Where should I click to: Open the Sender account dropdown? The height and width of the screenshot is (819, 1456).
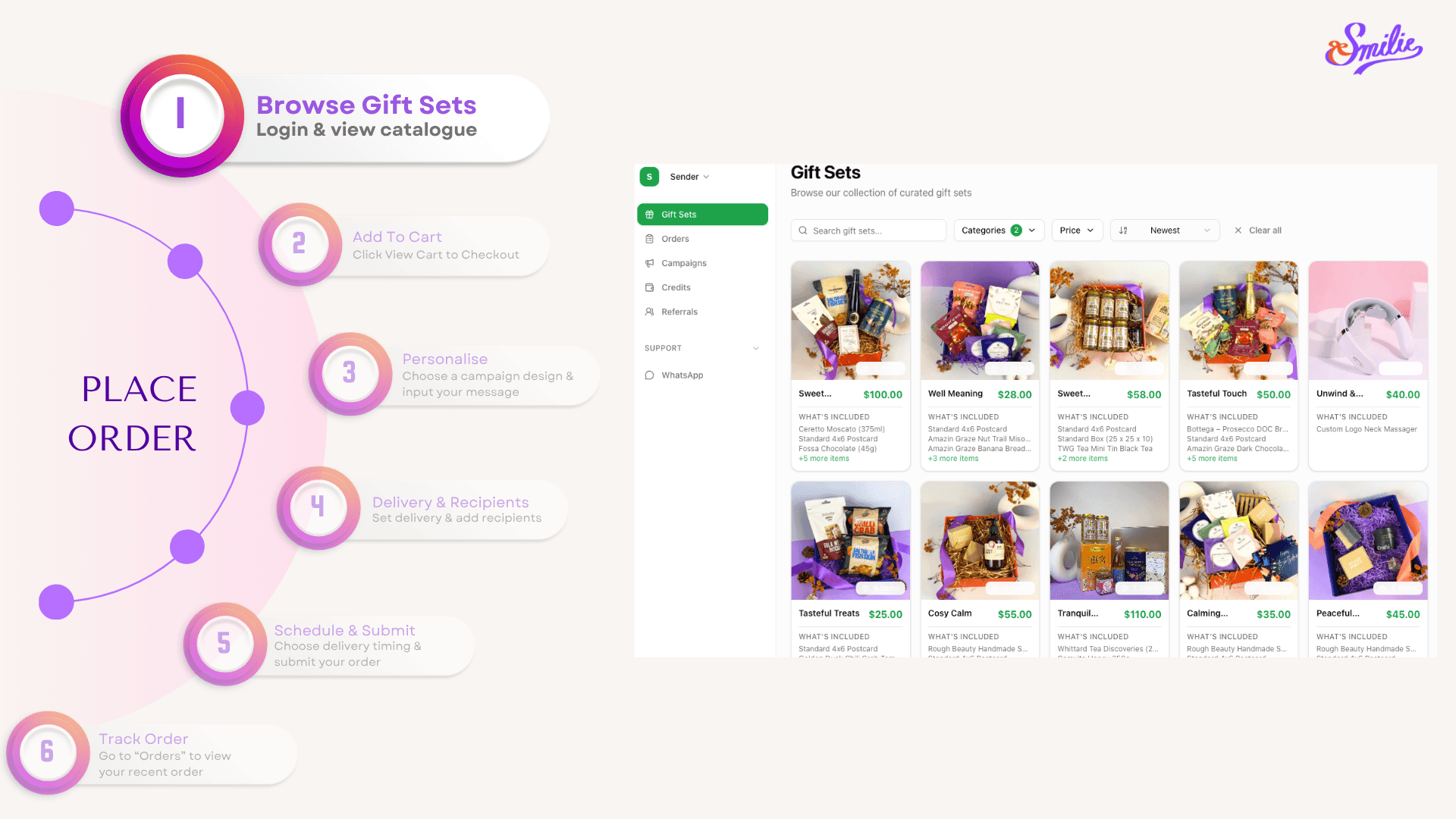(689, 177)
